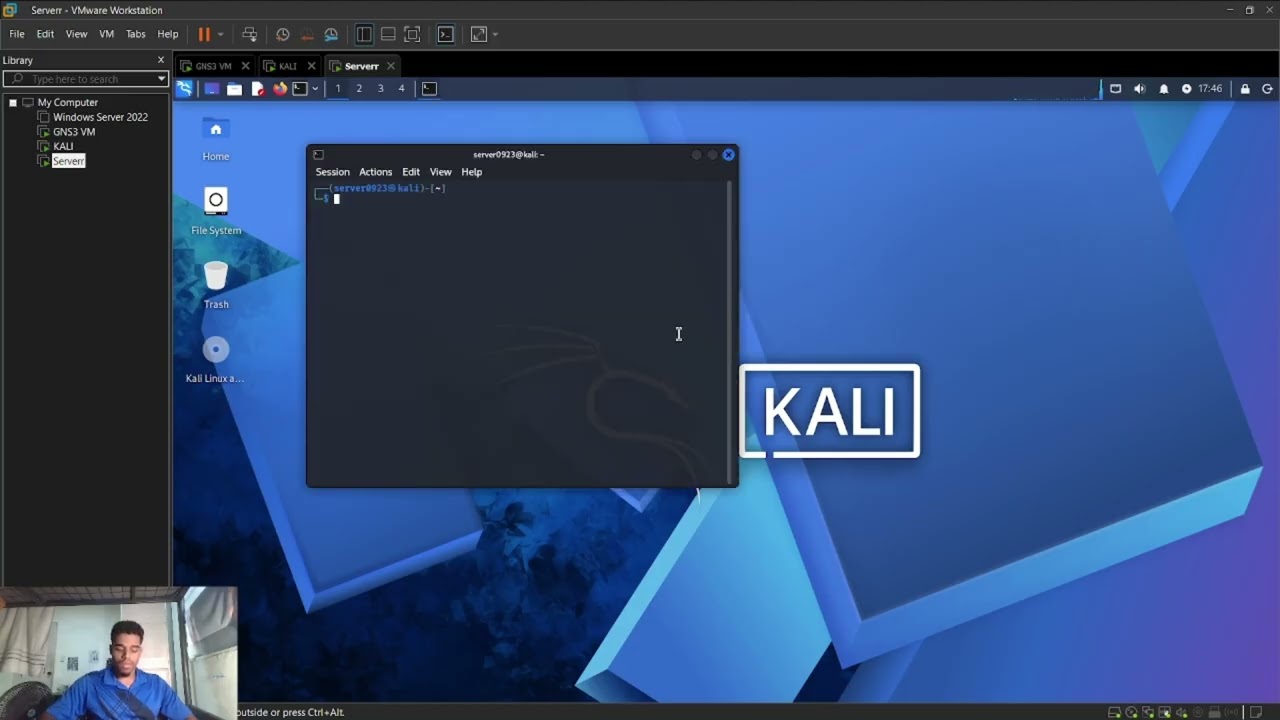Viewport: 1280px width, 720px height.
Task: Open the stretch guest dropdown arrow
Action: (x=495, y=34)
